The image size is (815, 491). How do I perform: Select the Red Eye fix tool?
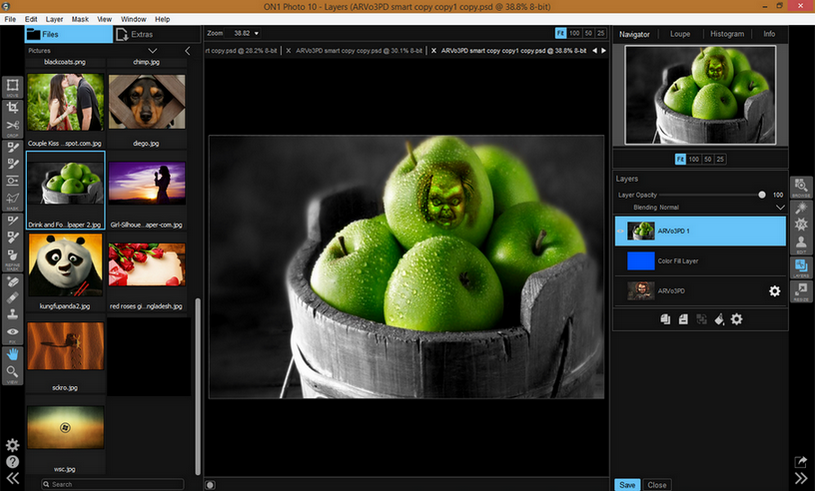coord(12,333)
